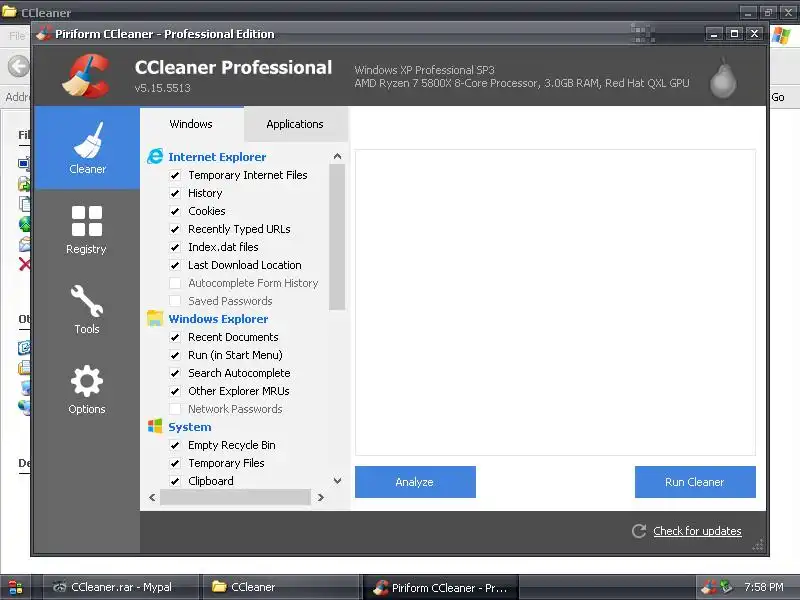Toggle Search Autocomplete checkbox
The image size is (800, 600).
coord(175,373)
